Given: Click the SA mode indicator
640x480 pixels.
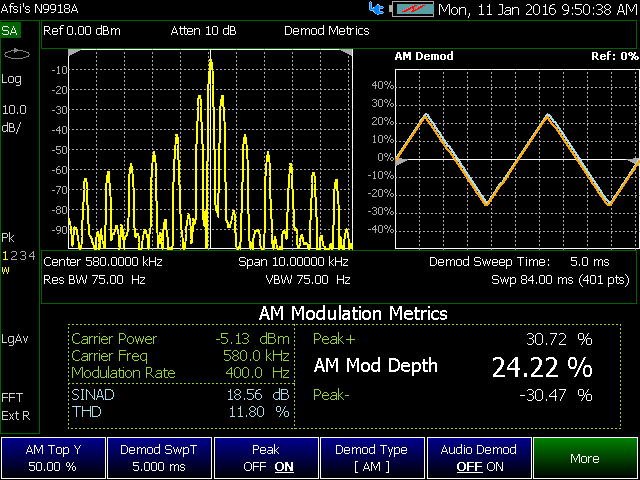Looking at the screenshot, I should [10, 31].
